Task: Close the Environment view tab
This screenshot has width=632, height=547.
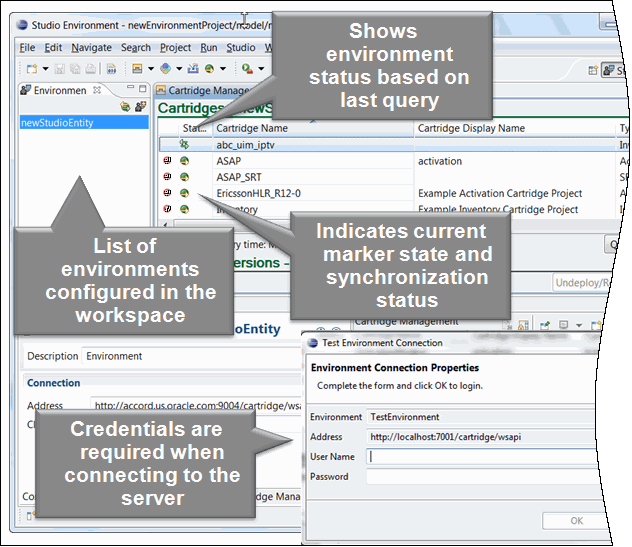Action: pyautogui.click(x=97, y=90)
